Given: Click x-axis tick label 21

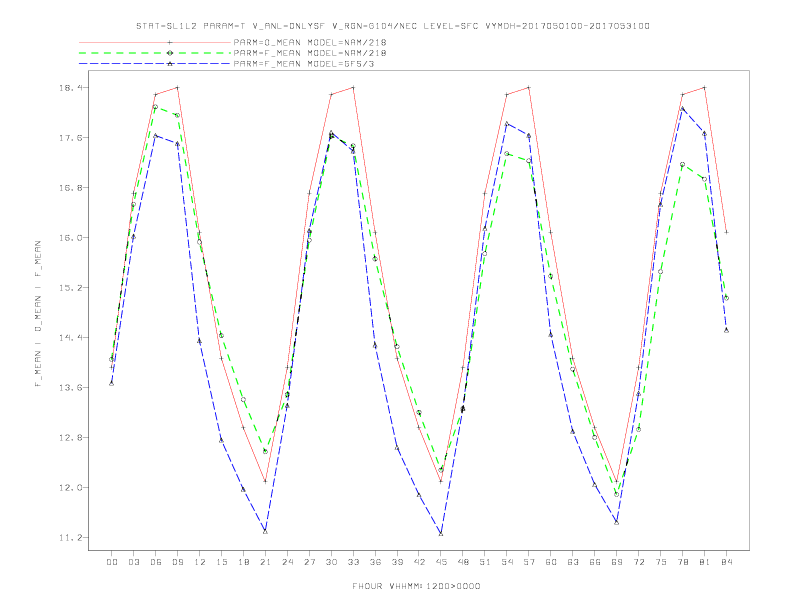Looking at the screenshot, I should click(x=265, y=562).
